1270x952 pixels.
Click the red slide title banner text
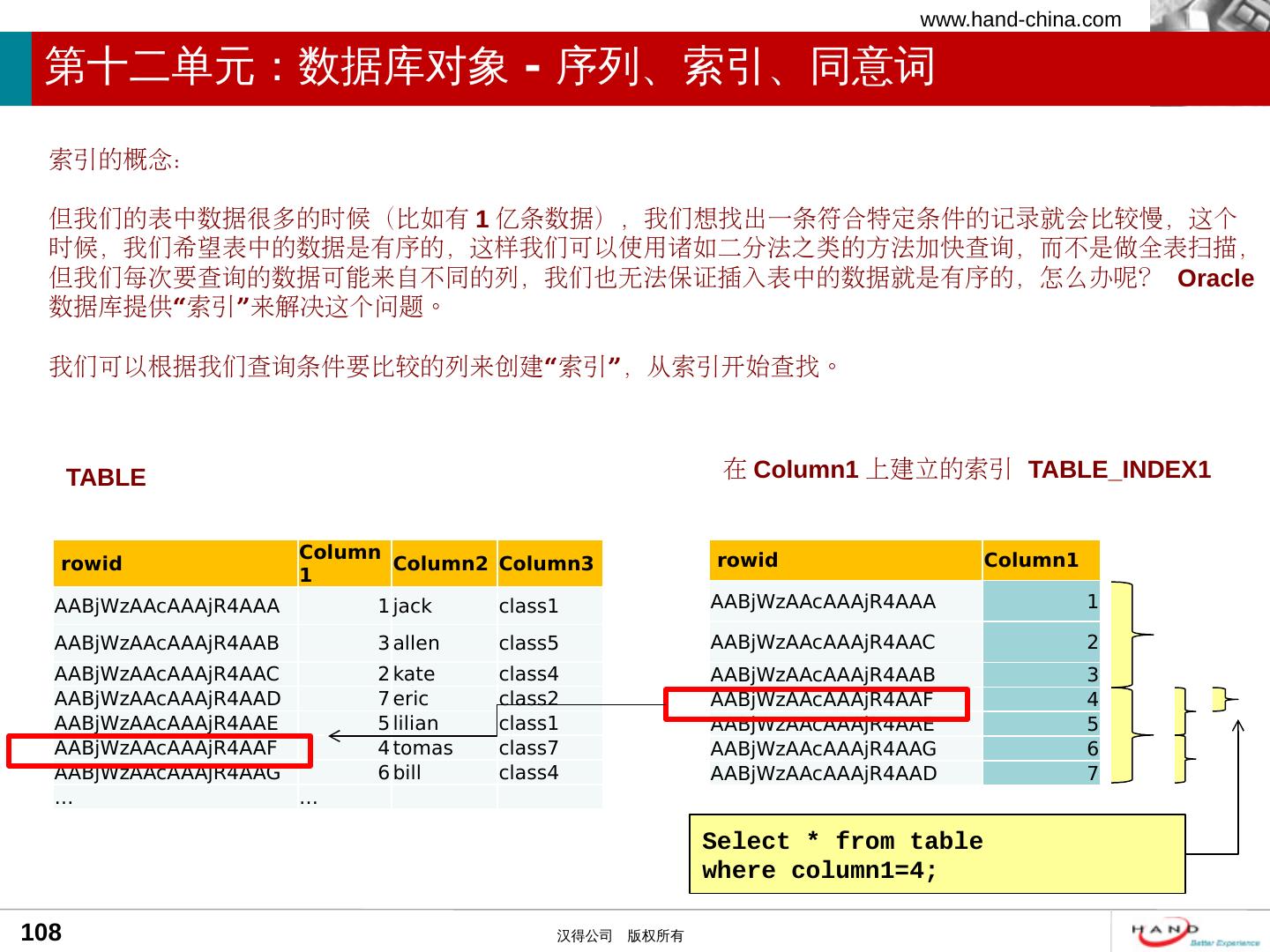pyautogui.click(x=489, y=67)
